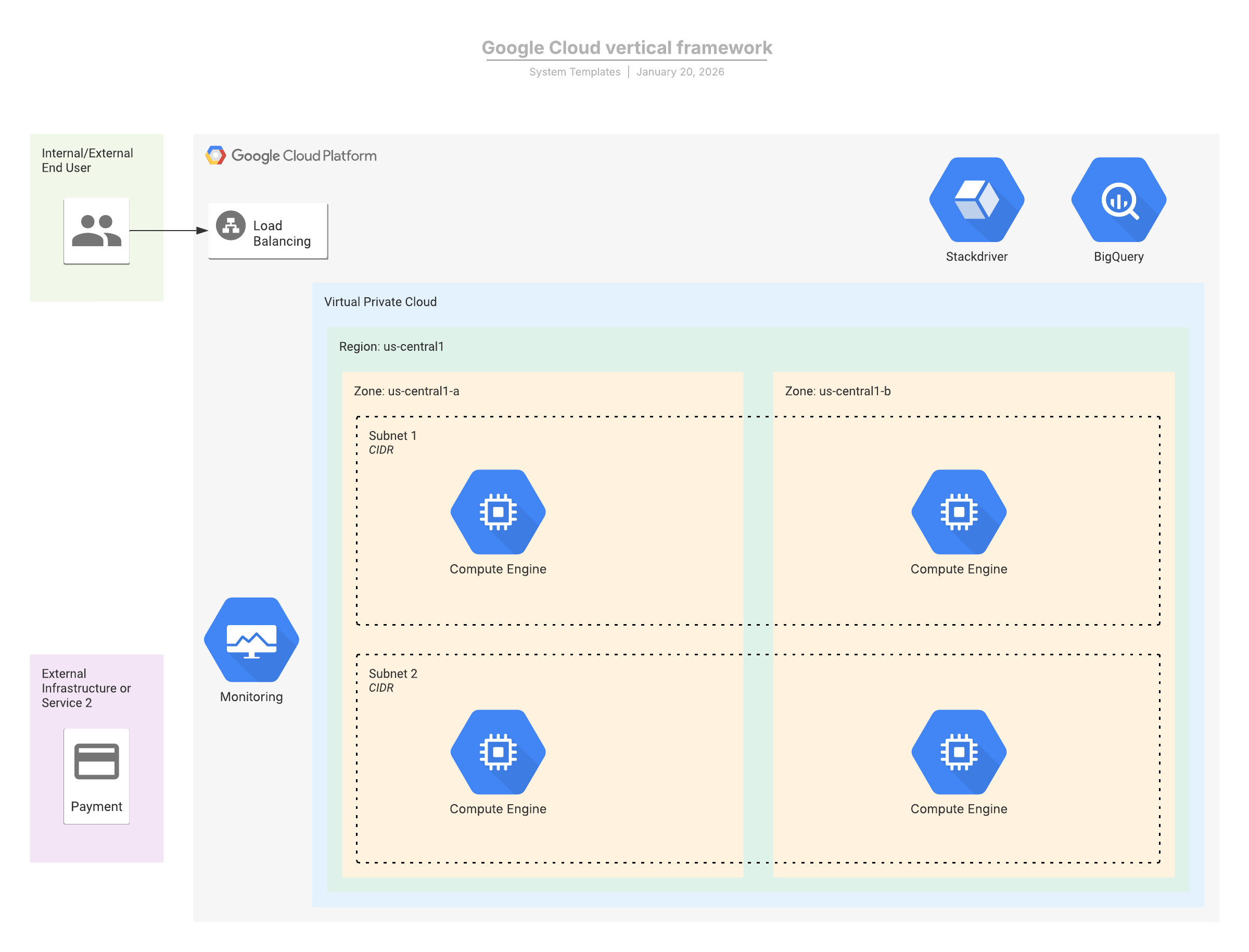Click the Payment card icon
Viewport: 1249px width, 952px height.
pyautogui.click(x=96, y=761)
